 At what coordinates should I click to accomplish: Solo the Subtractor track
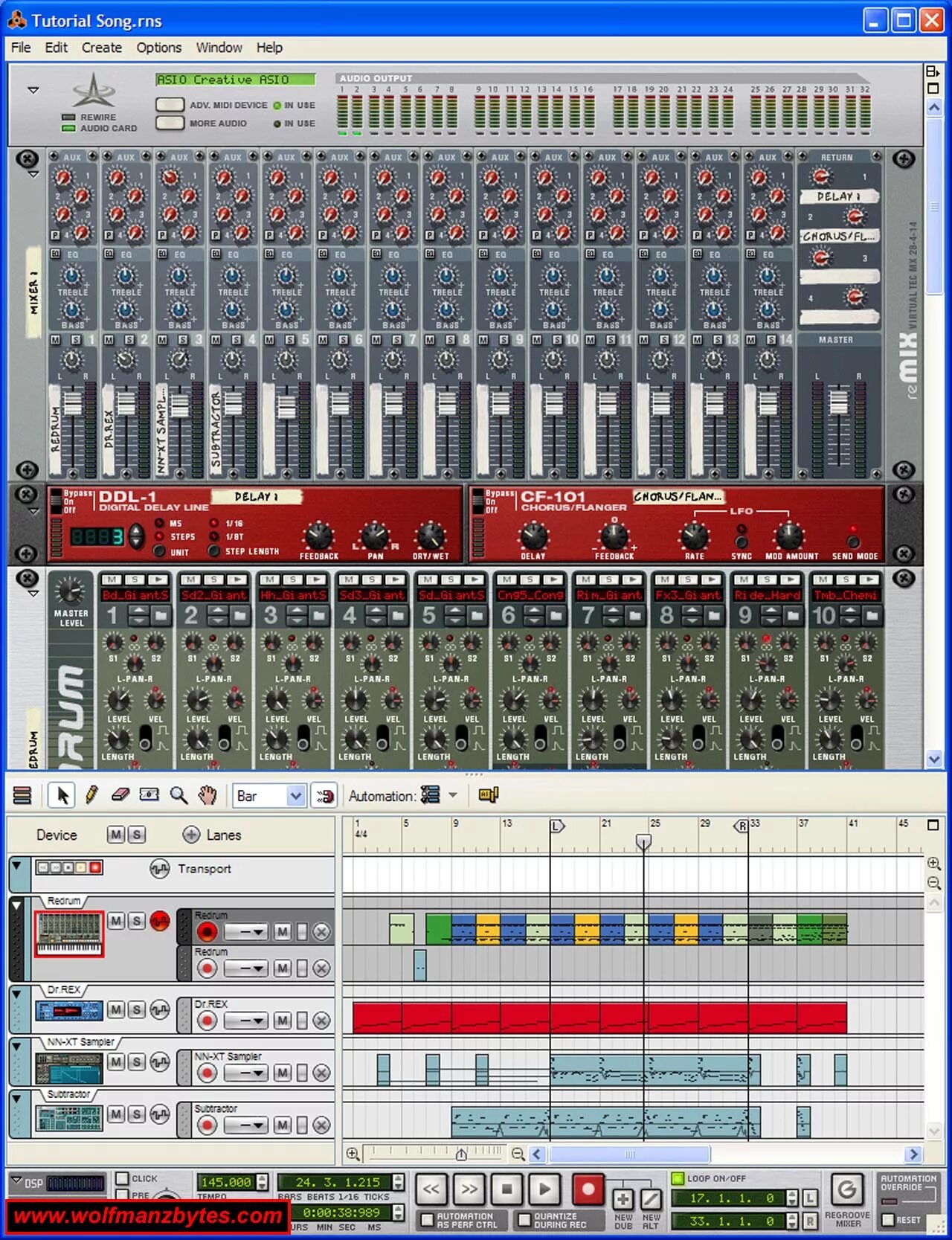(137, 1114)
